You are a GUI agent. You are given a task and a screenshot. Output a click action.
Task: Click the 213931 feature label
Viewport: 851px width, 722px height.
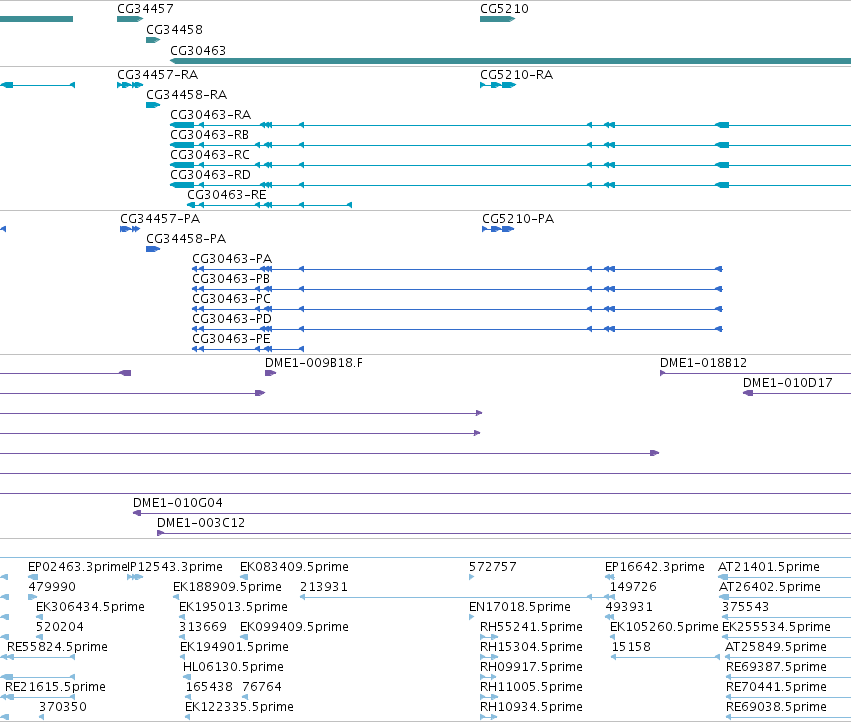tap(324, 587)
